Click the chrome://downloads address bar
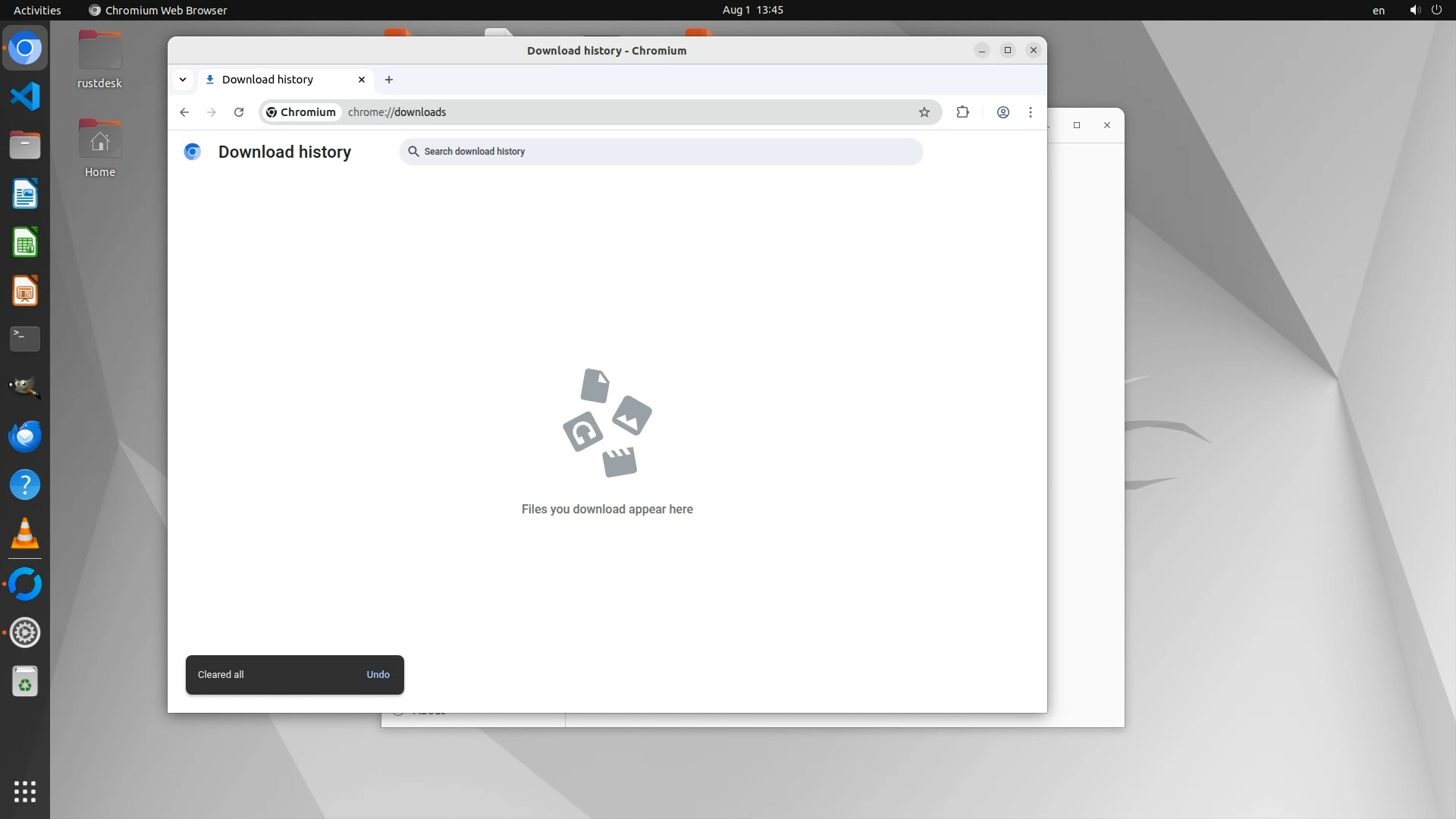 (607, 112)
